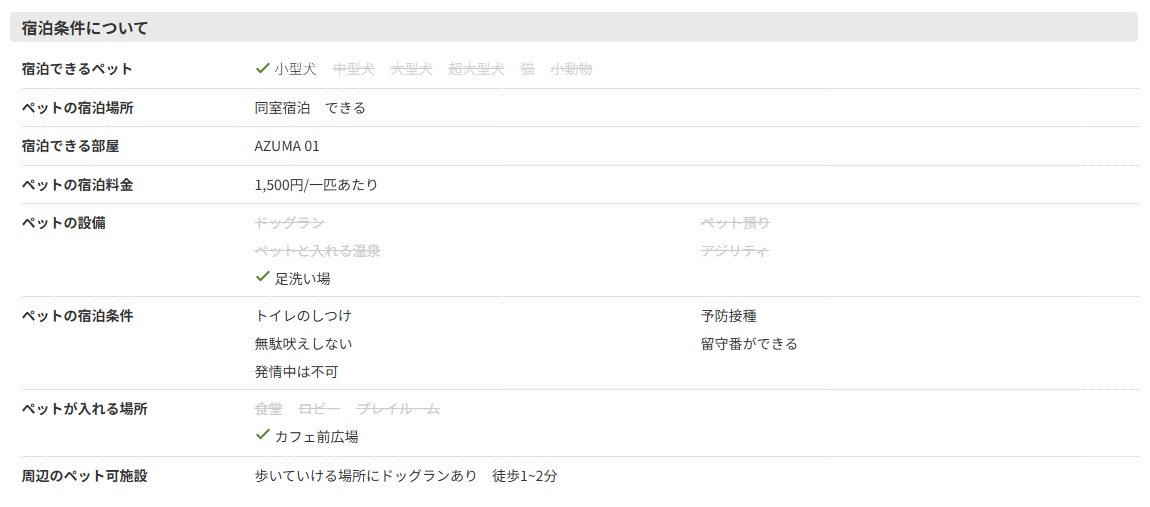Viewport: 1150px width, 507px height.
Task: Click the 歩いていける場所にドッグランあり text
Action: (366, 476)
